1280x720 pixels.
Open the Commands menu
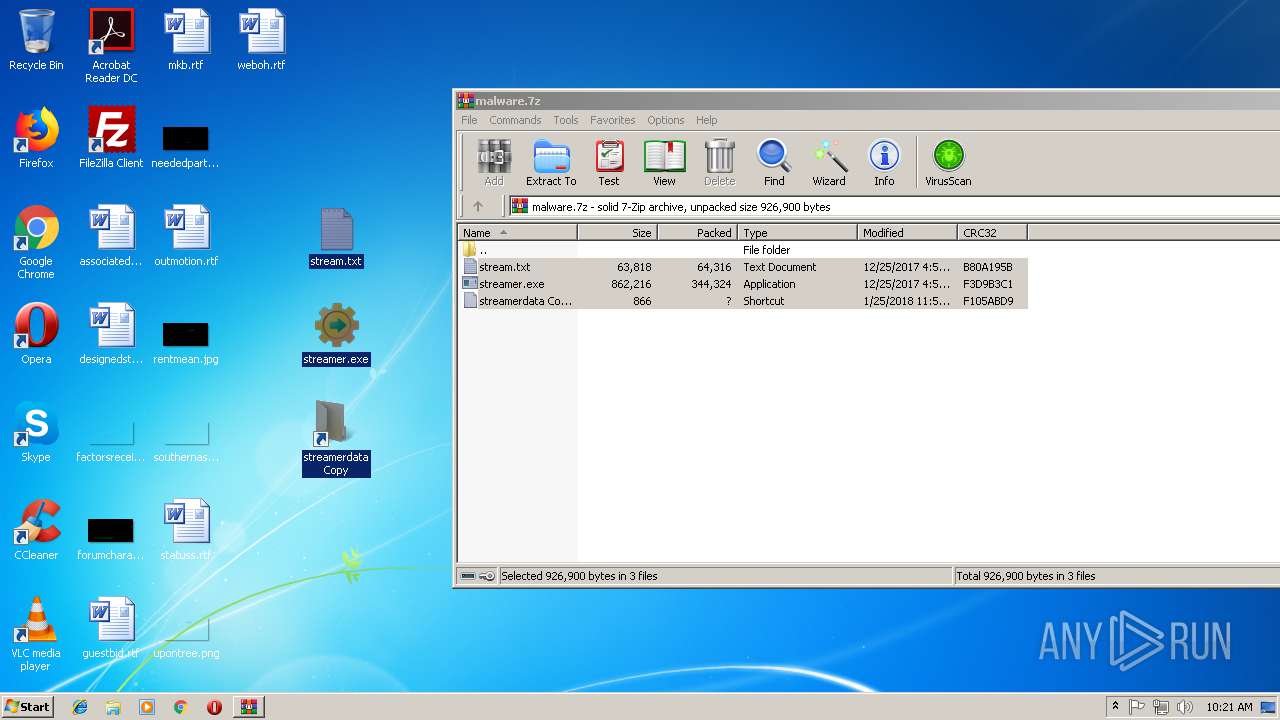515,120
